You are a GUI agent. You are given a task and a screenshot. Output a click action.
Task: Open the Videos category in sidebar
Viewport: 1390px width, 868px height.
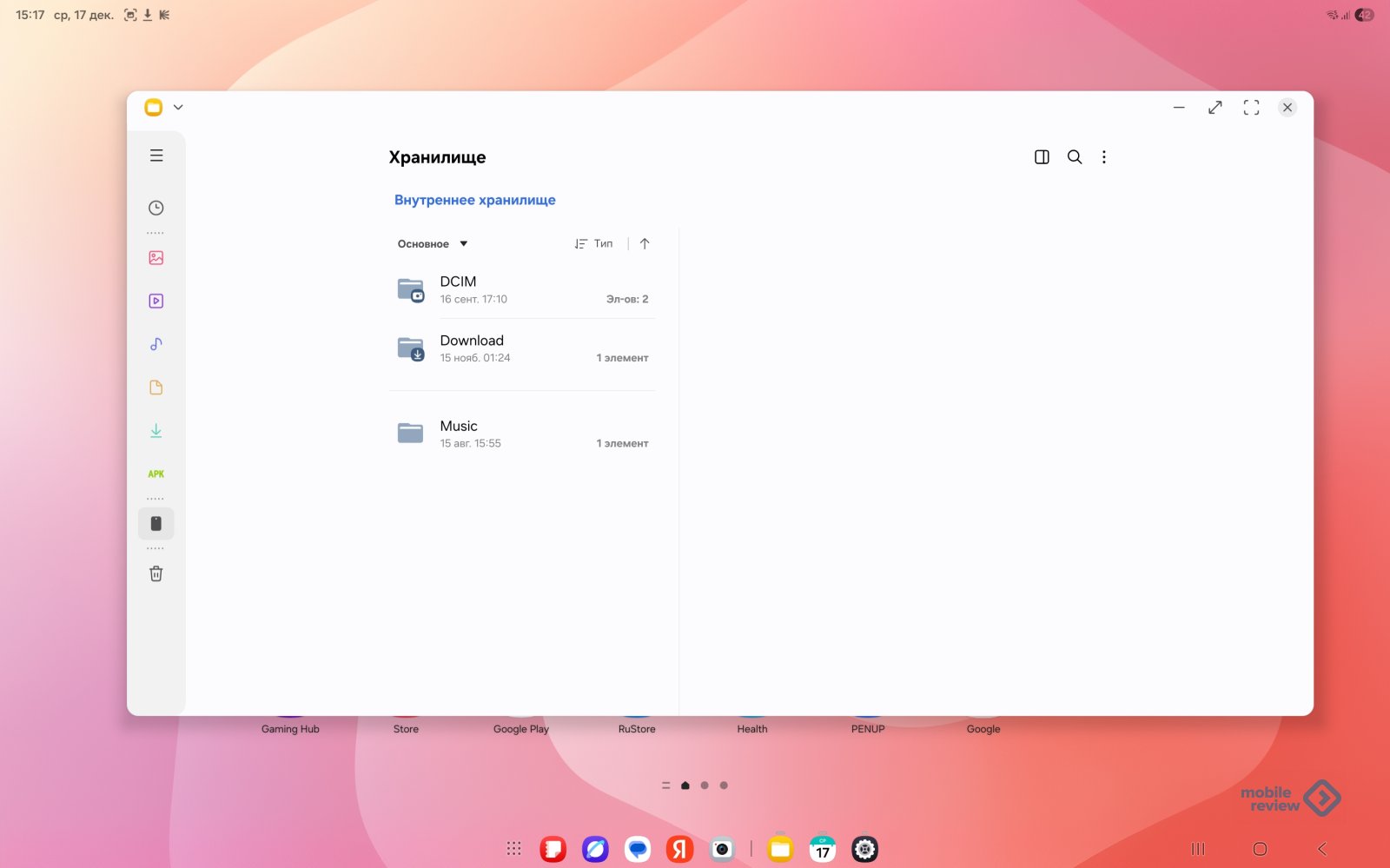click(x=156, y=301)
